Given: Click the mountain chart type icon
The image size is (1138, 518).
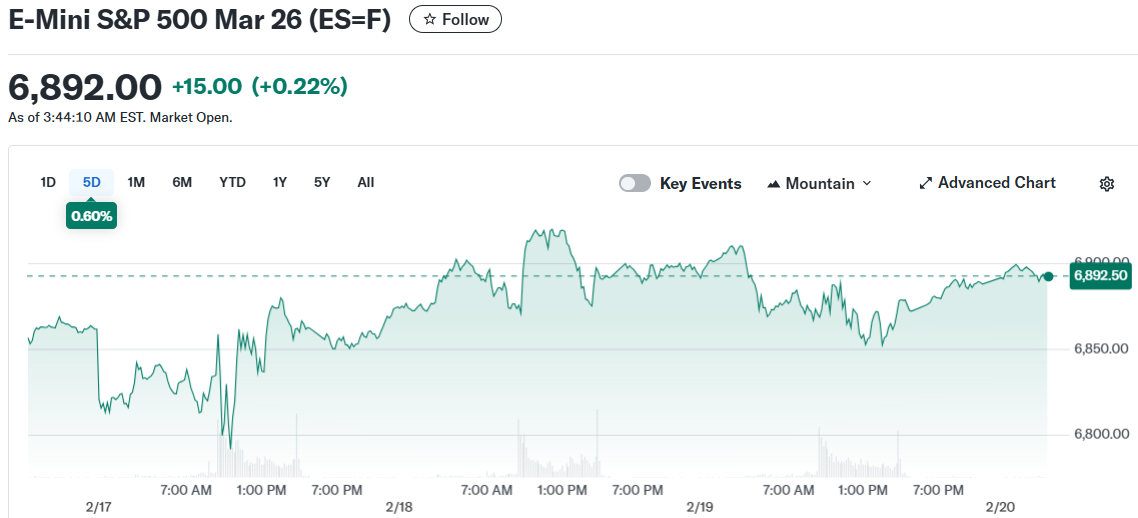Looking at the screenshot, I should [x=774, y=184].
